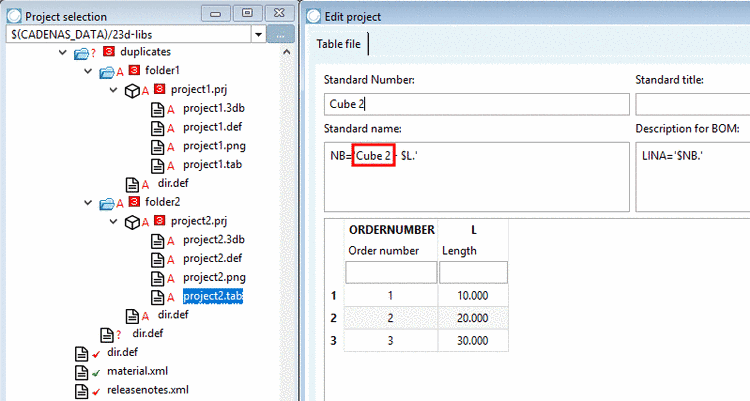The image size is (750, 401).
Task: Click filter field under Order number
Action: 391,272
